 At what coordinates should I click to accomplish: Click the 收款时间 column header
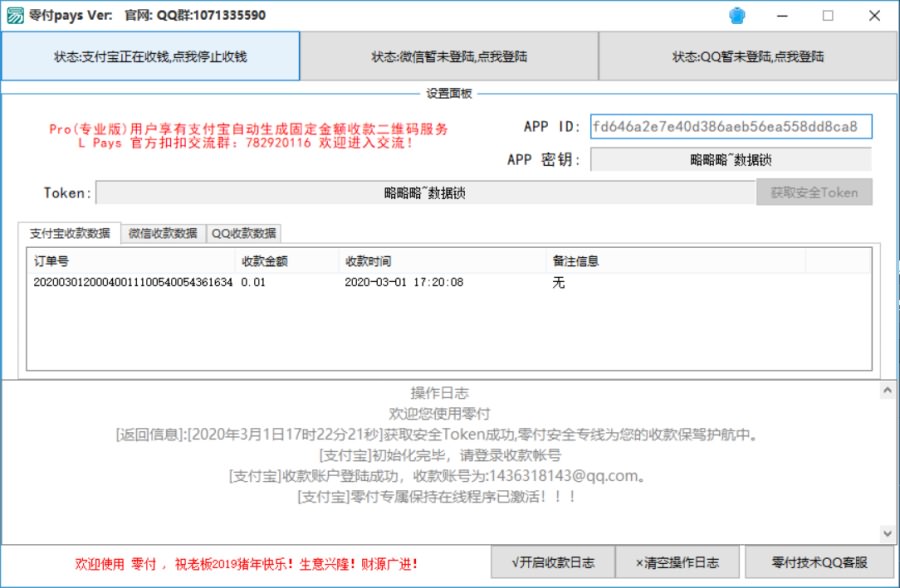click(x=443, y=261)
